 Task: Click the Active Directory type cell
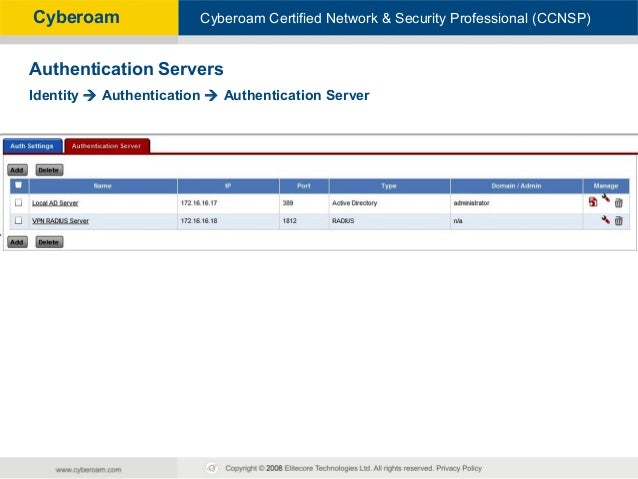354,203
